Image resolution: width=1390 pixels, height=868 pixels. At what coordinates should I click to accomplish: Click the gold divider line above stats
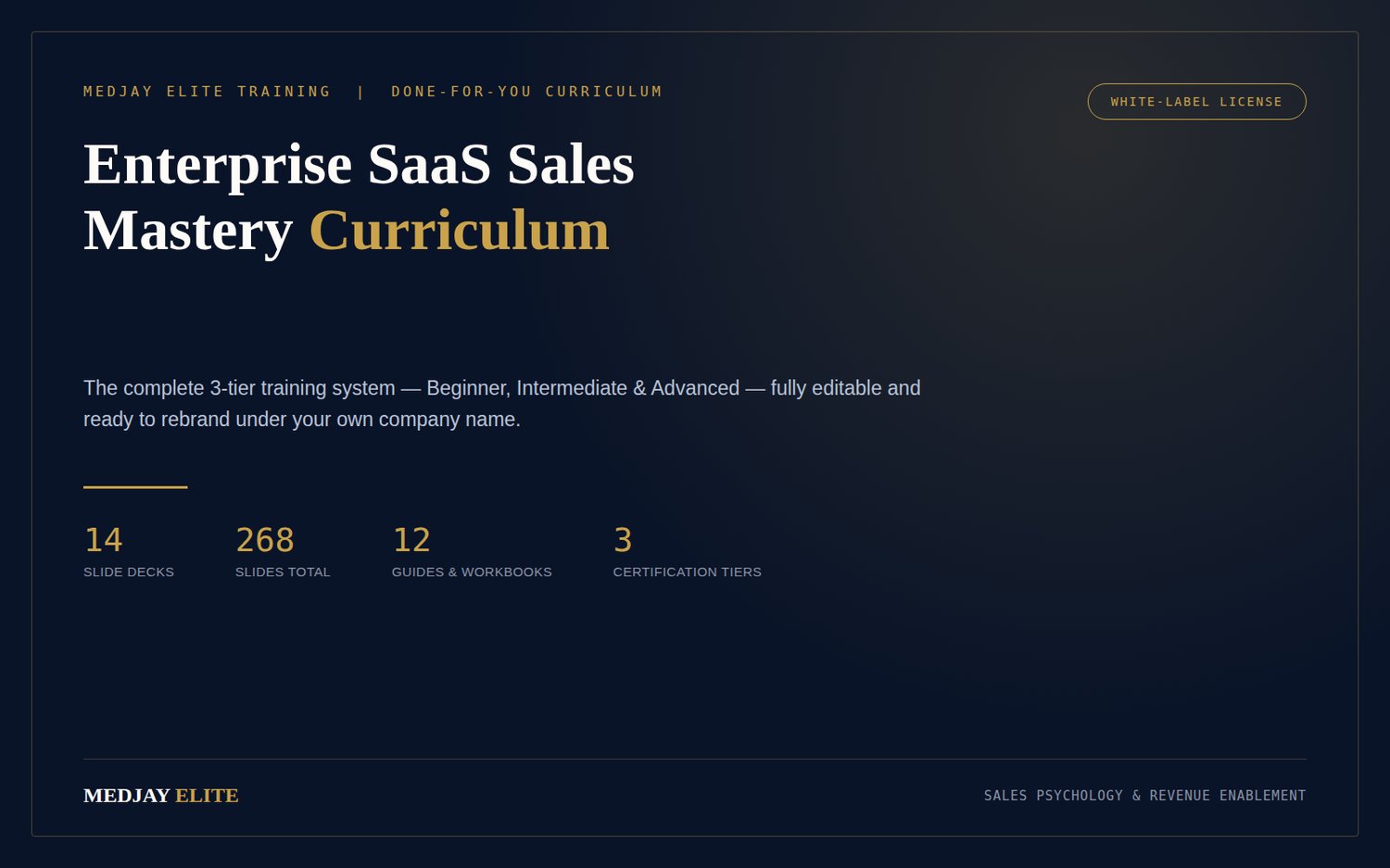click(x=135, y=486)
